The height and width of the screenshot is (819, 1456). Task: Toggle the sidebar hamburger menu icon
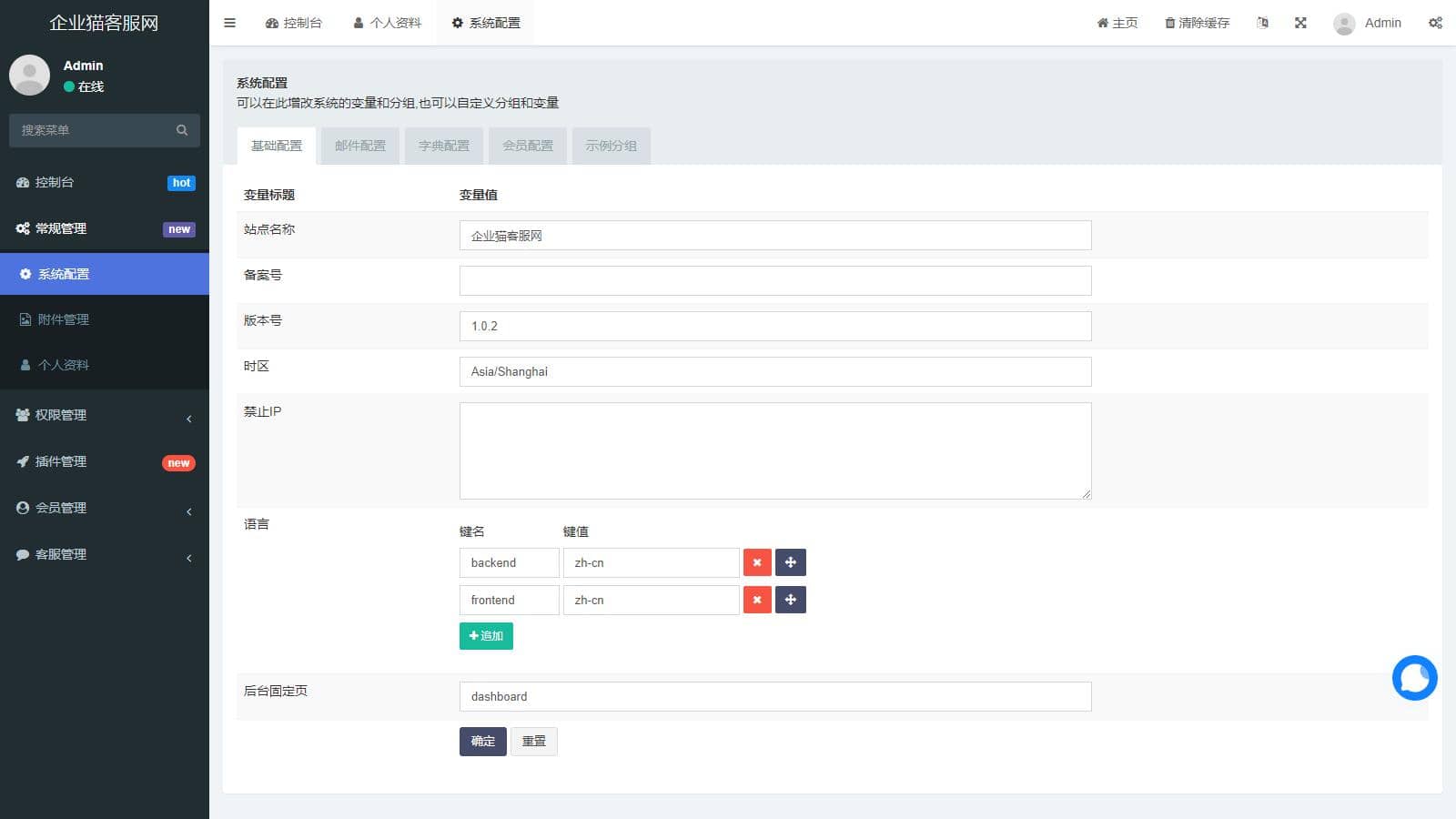[x=229, y=23]
